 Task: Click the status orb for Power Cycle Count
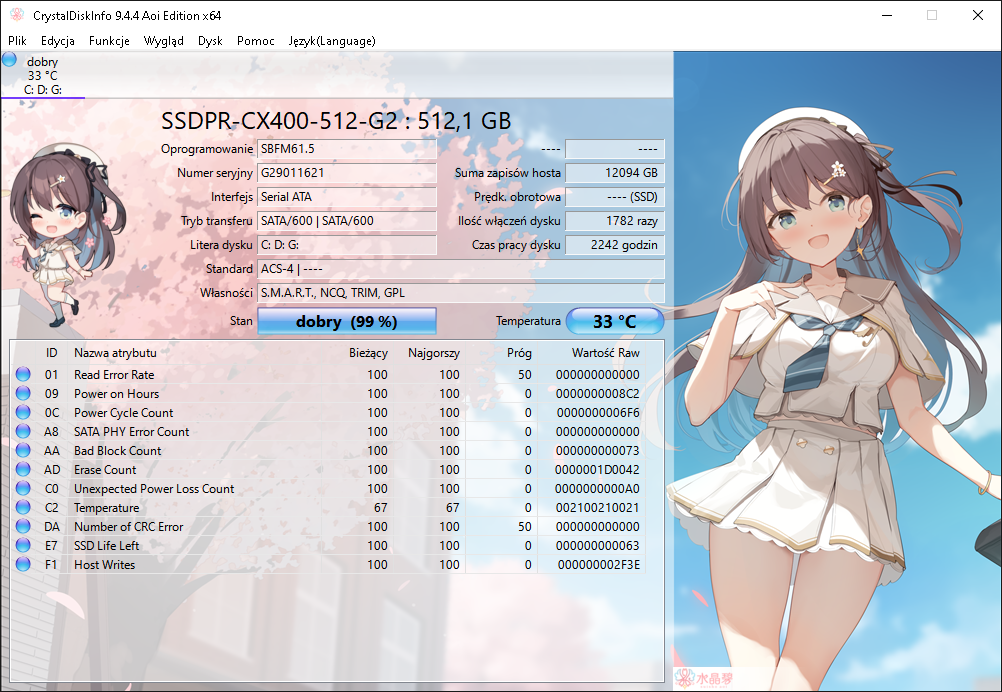tap(23, 412)
